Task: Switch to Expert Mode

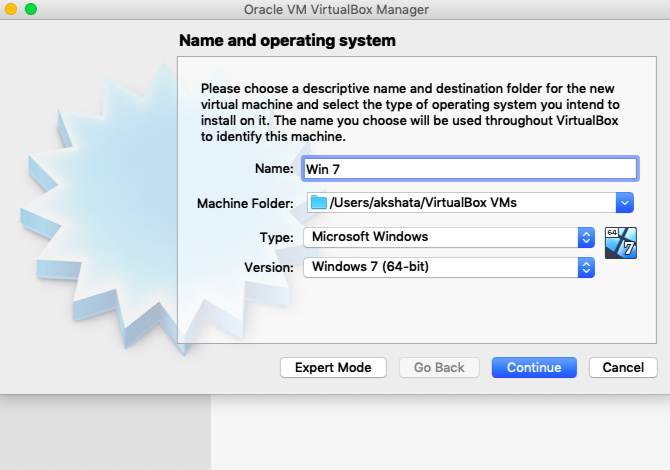Action: [333, 367]
